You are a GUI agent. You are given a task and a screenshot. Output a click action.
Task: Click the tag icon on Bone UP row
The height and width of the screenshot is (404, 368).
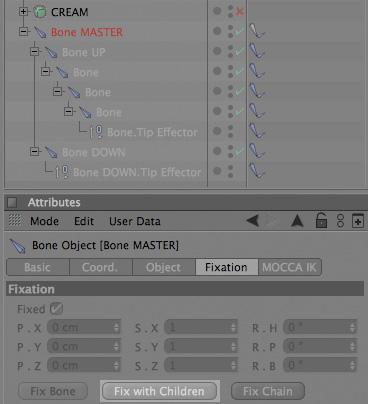(x=257, y=51)
